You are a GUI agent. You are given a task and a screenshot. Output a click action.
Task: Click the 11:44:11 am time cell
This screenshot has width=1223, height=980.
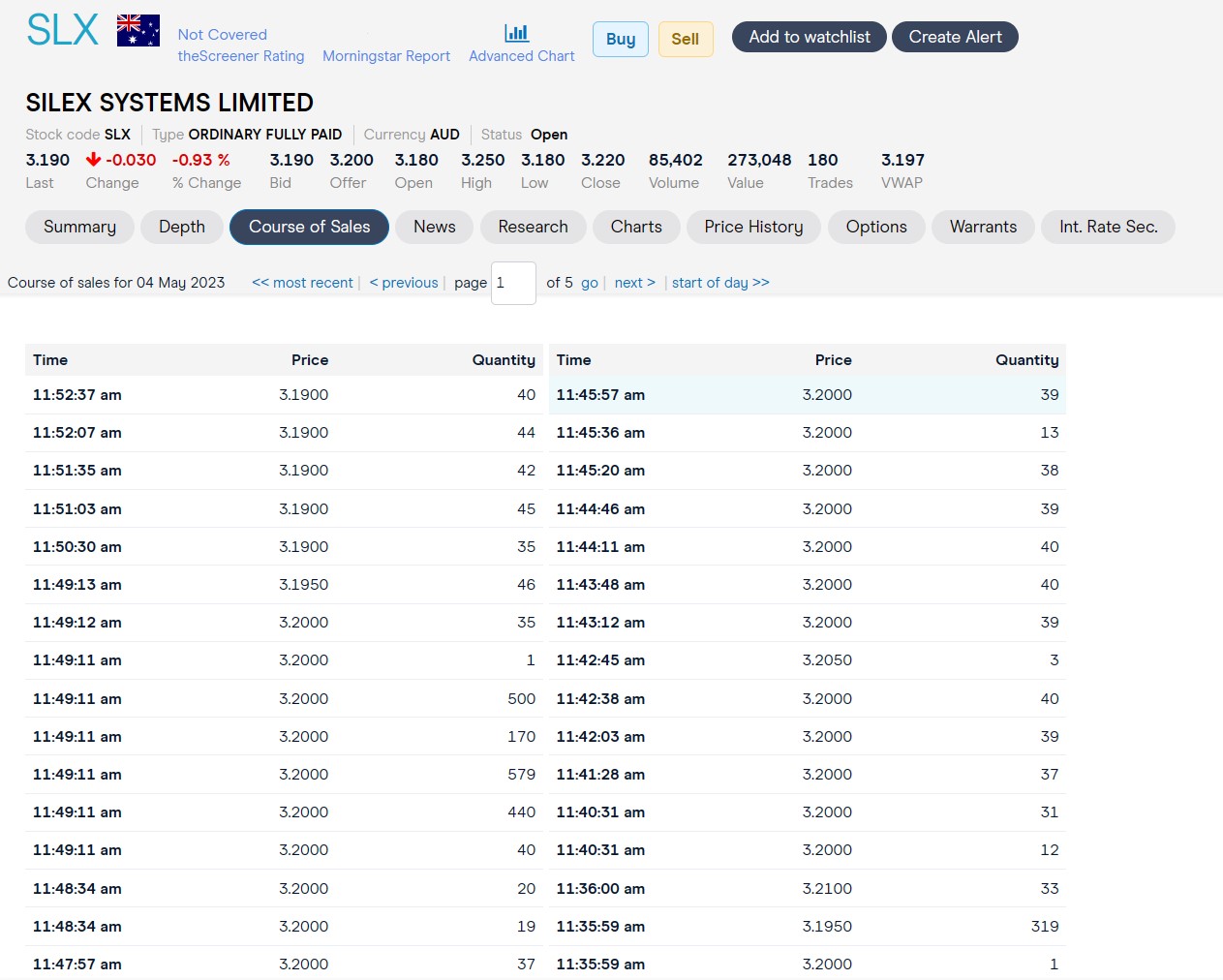[600, 547]
